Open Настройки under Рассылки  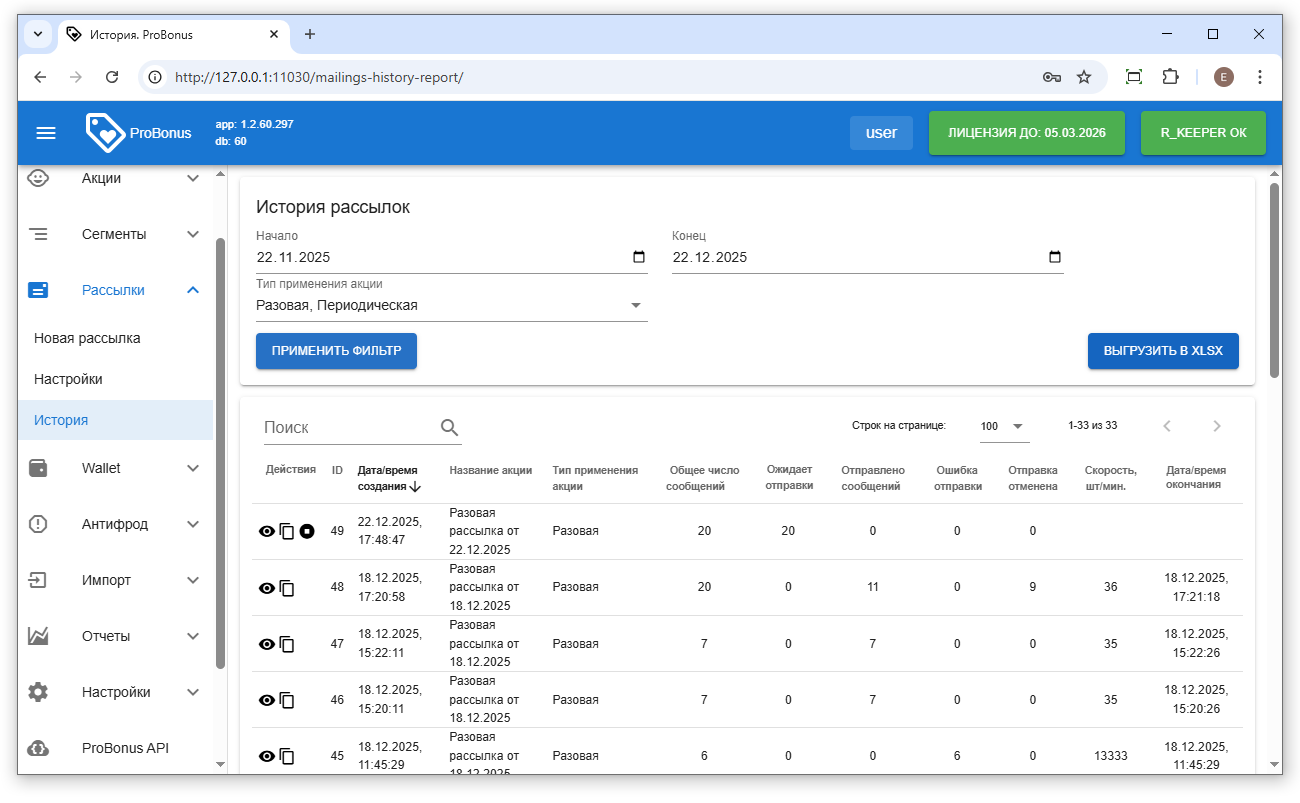(x=68, y=379)
